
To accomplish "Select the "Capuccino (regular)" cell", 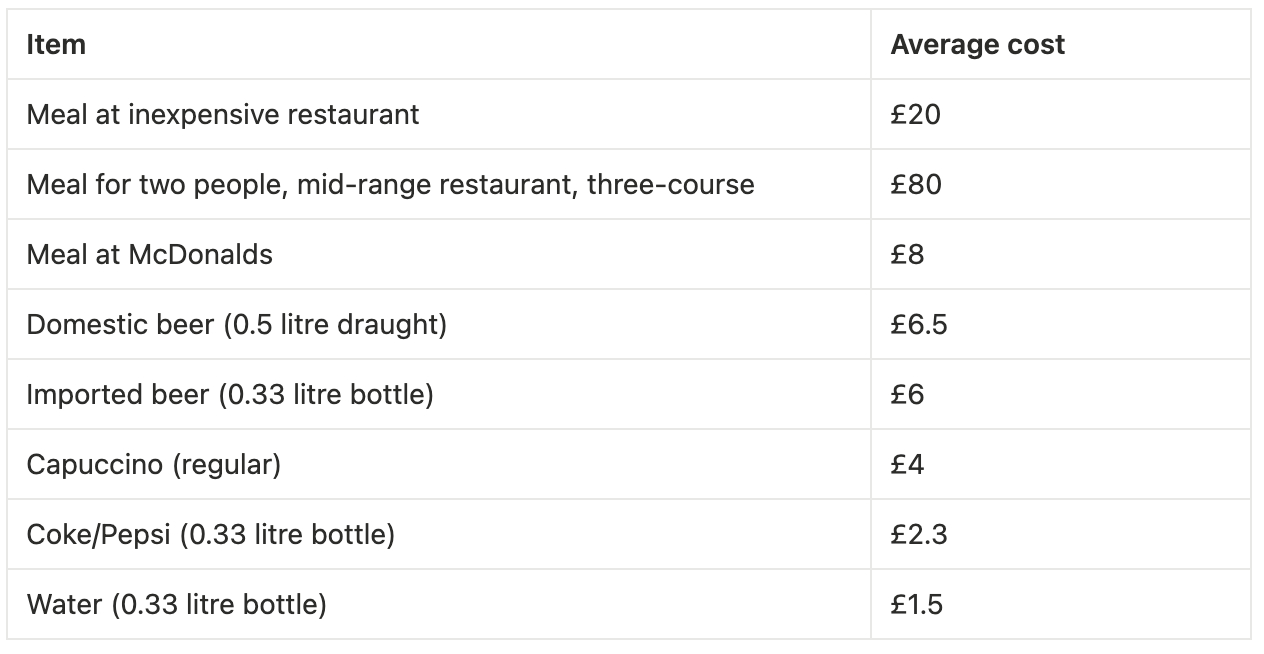I will tap(154, 465).
